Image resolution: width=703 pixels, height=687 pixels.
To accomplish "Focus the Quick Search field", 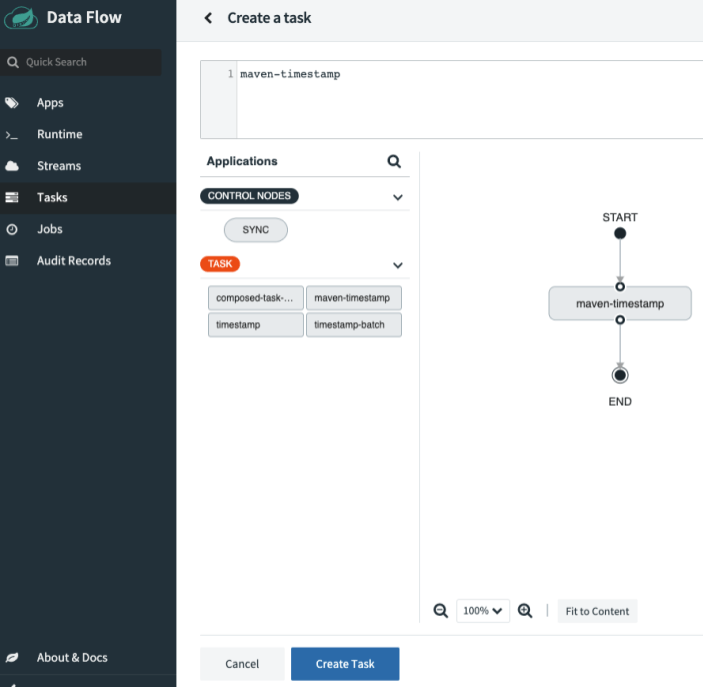I will click(81, 62).
